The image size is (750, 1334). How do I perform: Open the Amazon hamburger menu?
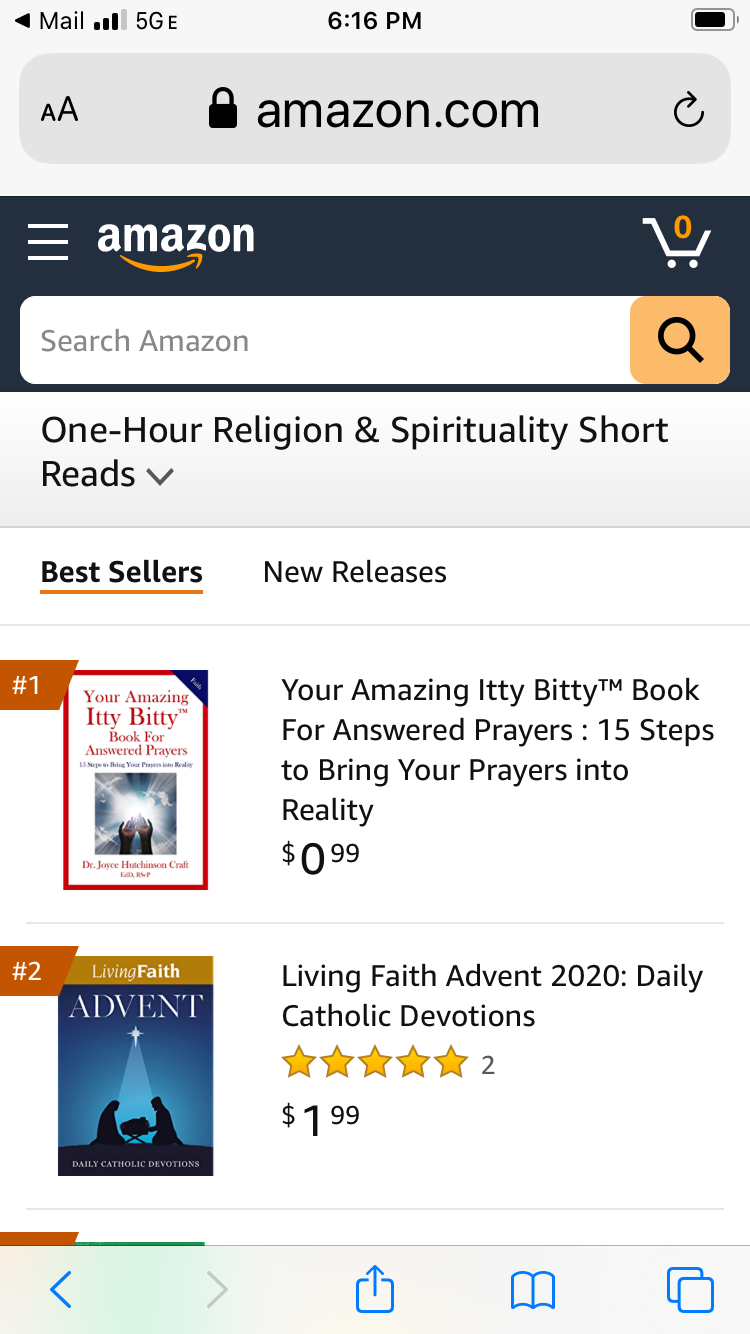(48, 242)
